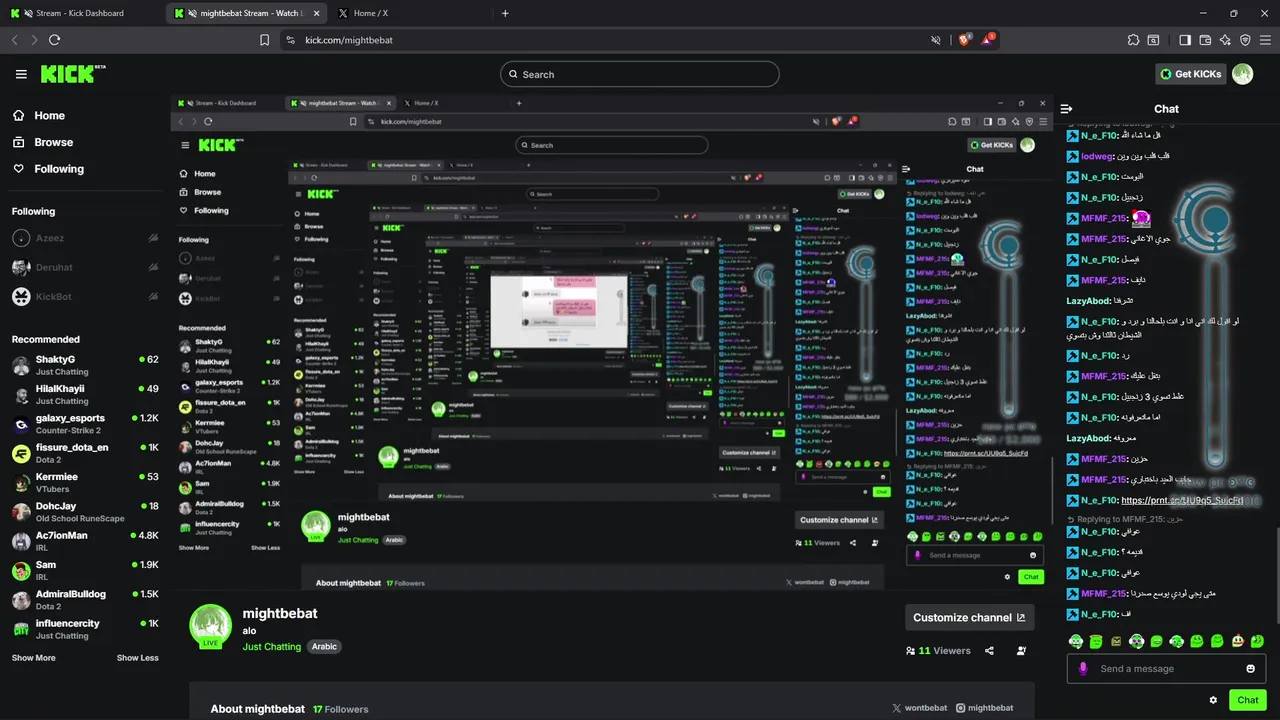The width and height of the screenshot is (1280, 720).
Task: Click the mightbebat live avatar
Action: (x=210, y=626)
